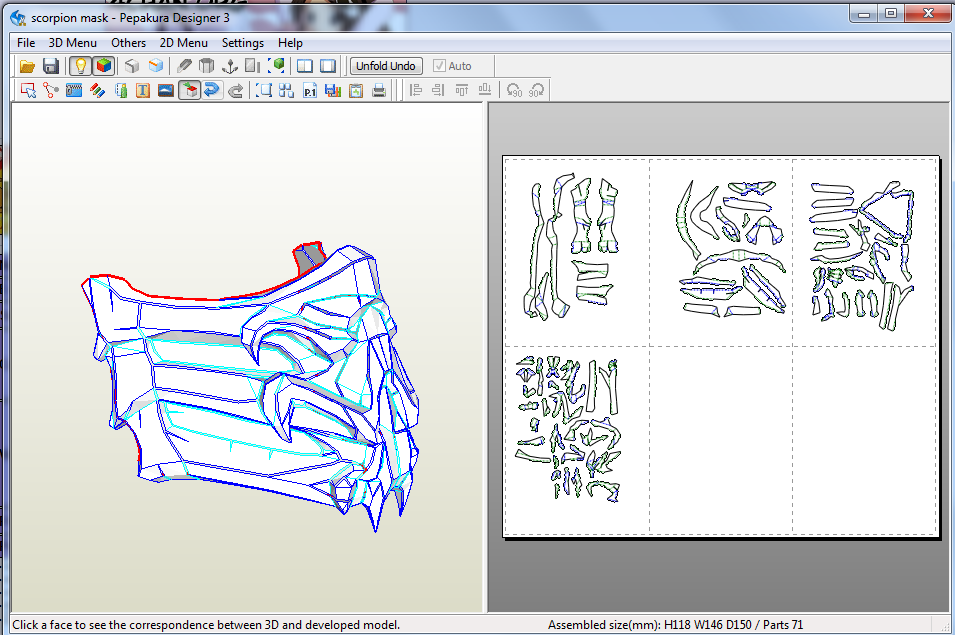Open the Help menu
Viewport: 955px width, 635px height.
pos(290,43)
